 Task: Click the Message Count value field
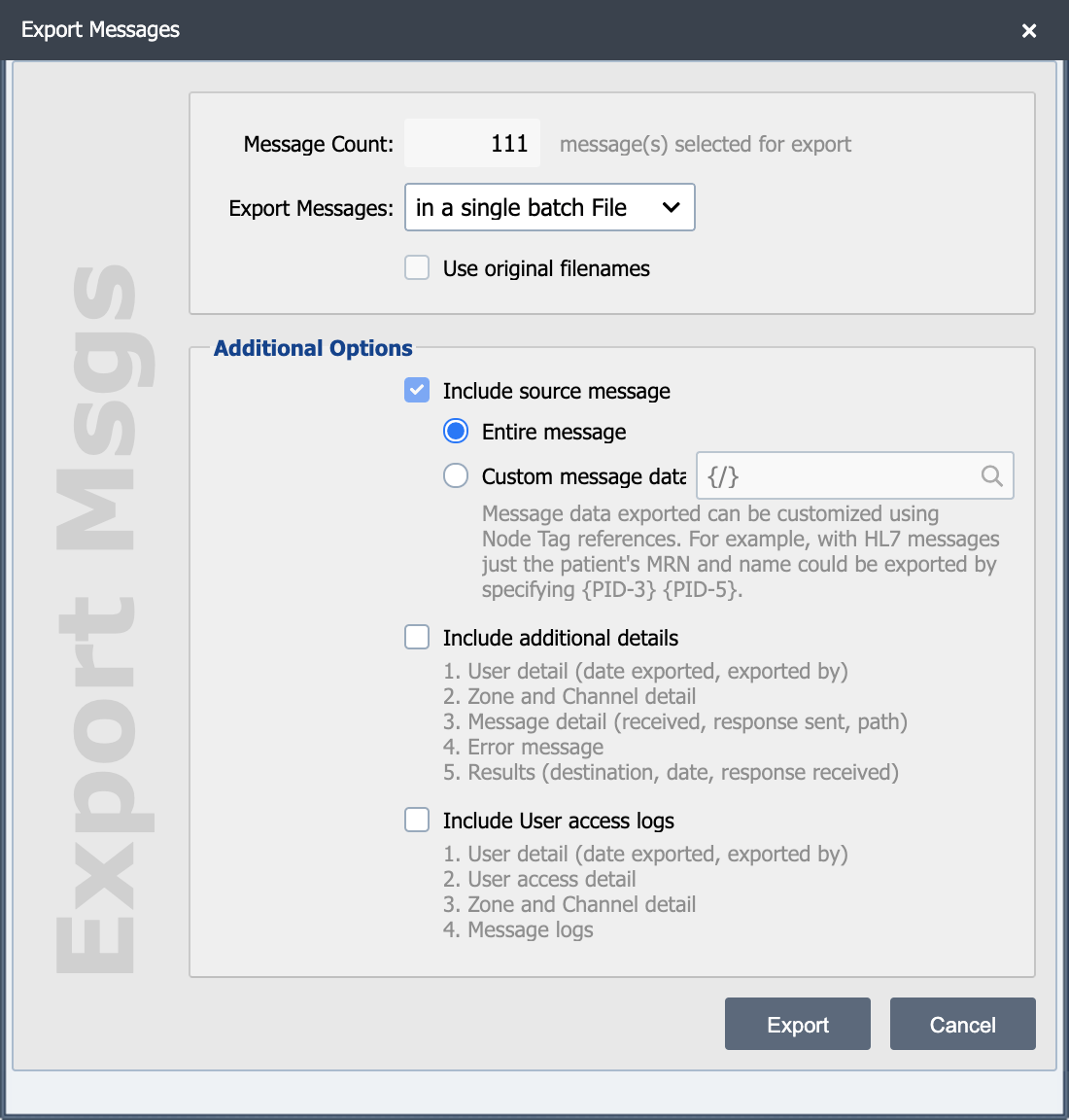472,144
